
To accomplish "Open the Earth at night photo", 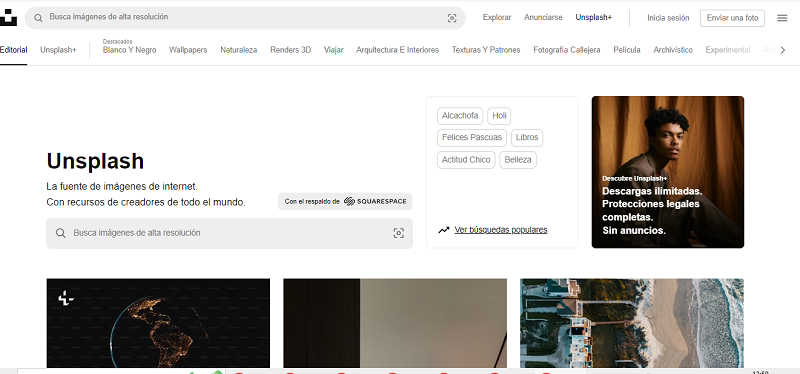I will pos(158,322).
